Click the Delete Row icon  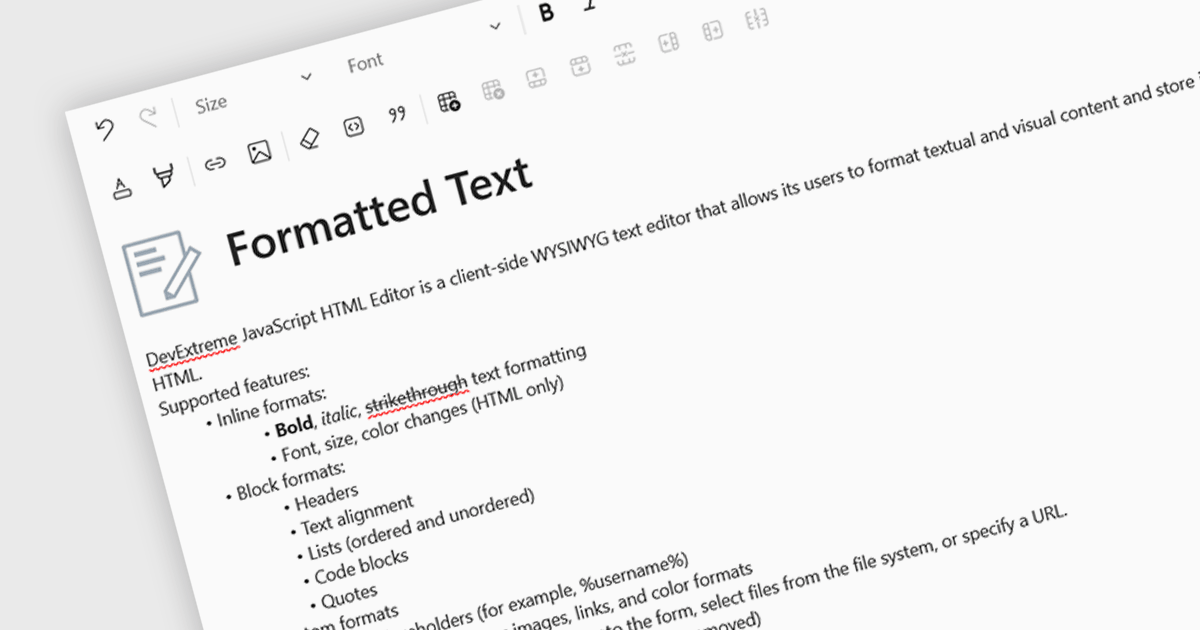point(624,53)
